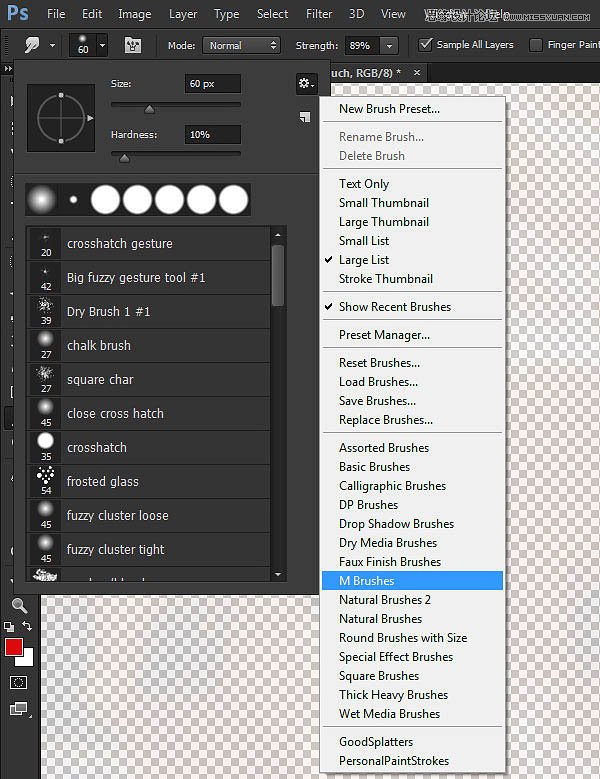The height and width of the screenshot is (779, 600).
Task: Click the red foreground color swatch
Action: (13, 647)
